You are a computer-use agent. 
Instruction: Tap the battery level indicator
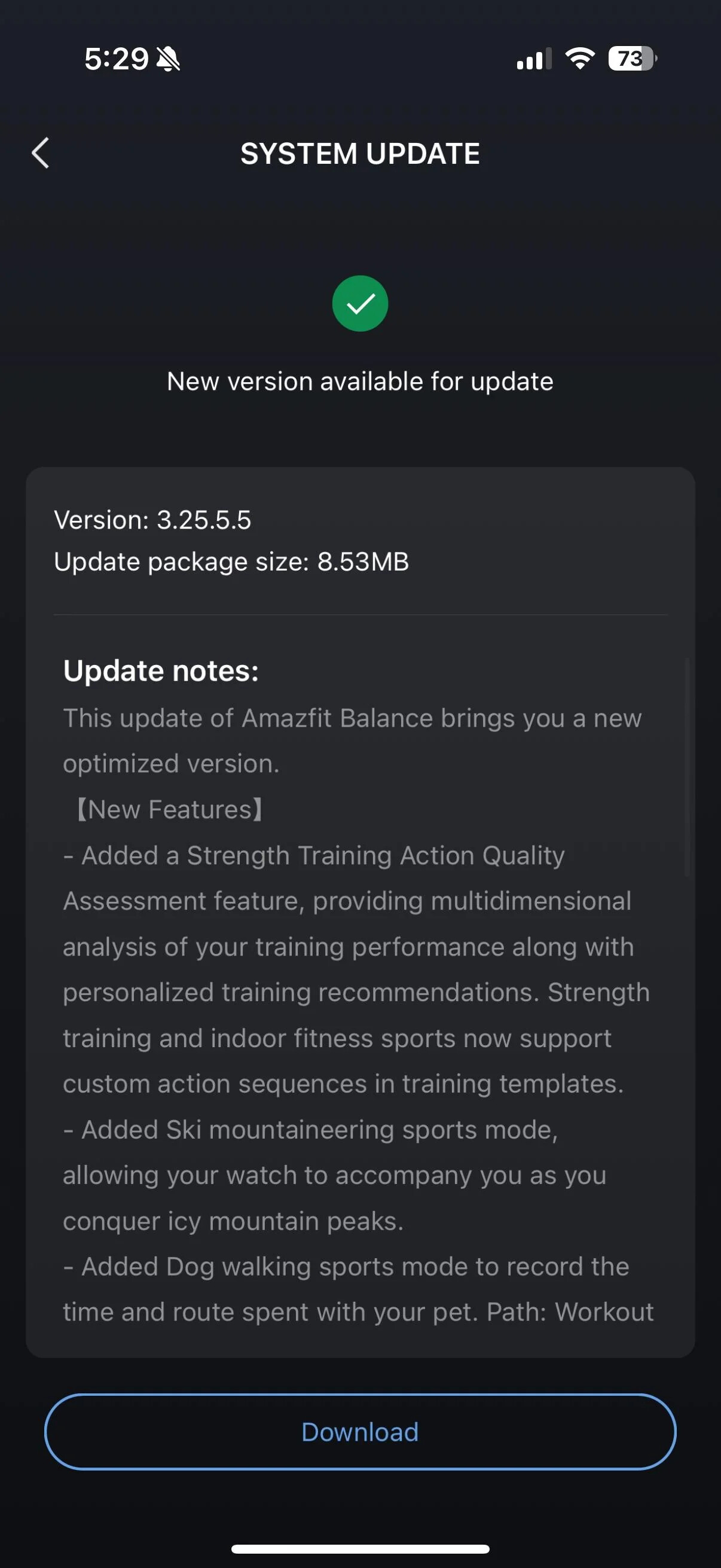tap(631, 59)
